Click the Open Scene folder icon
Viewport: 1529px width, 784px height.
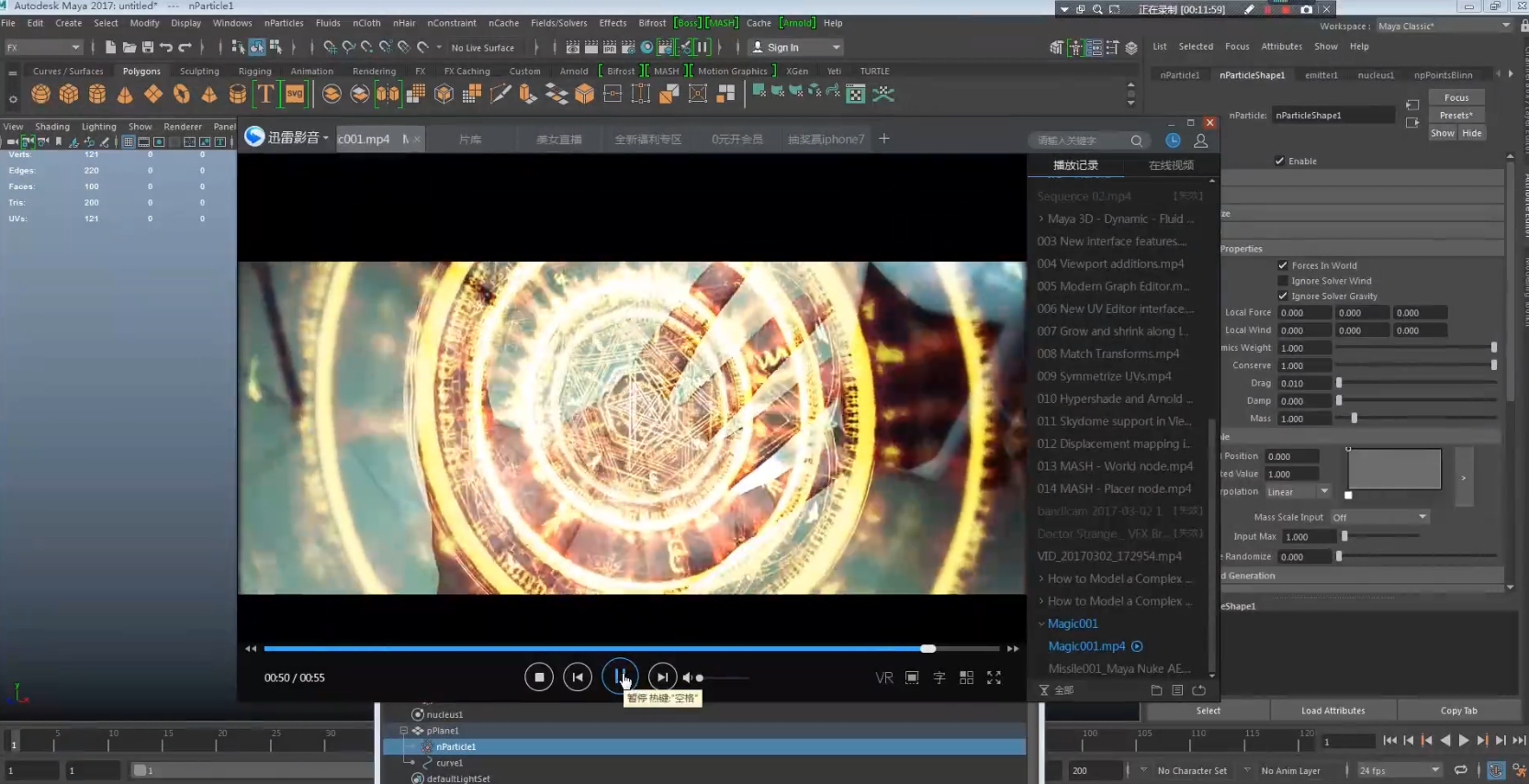coord(129,47)
